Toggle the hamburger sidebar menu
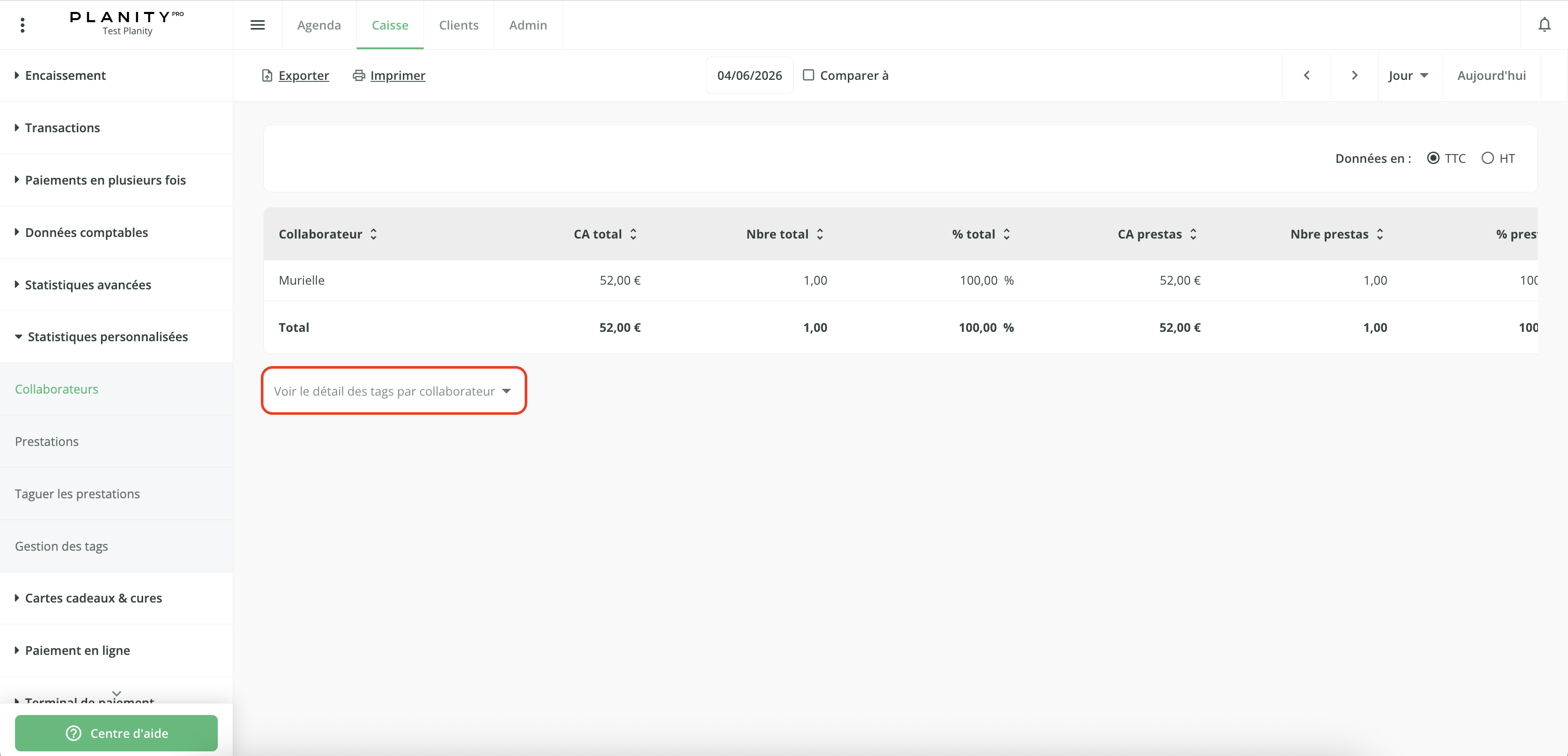 click(x=258, y=25)
